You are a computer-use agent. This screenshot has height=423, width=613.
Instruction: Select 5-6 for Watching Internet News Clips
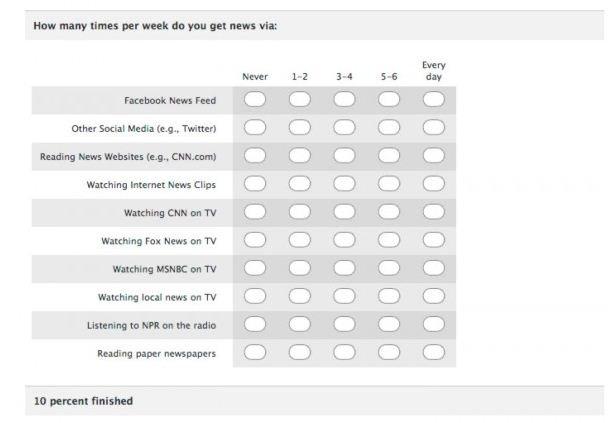(x=389, y=184)
